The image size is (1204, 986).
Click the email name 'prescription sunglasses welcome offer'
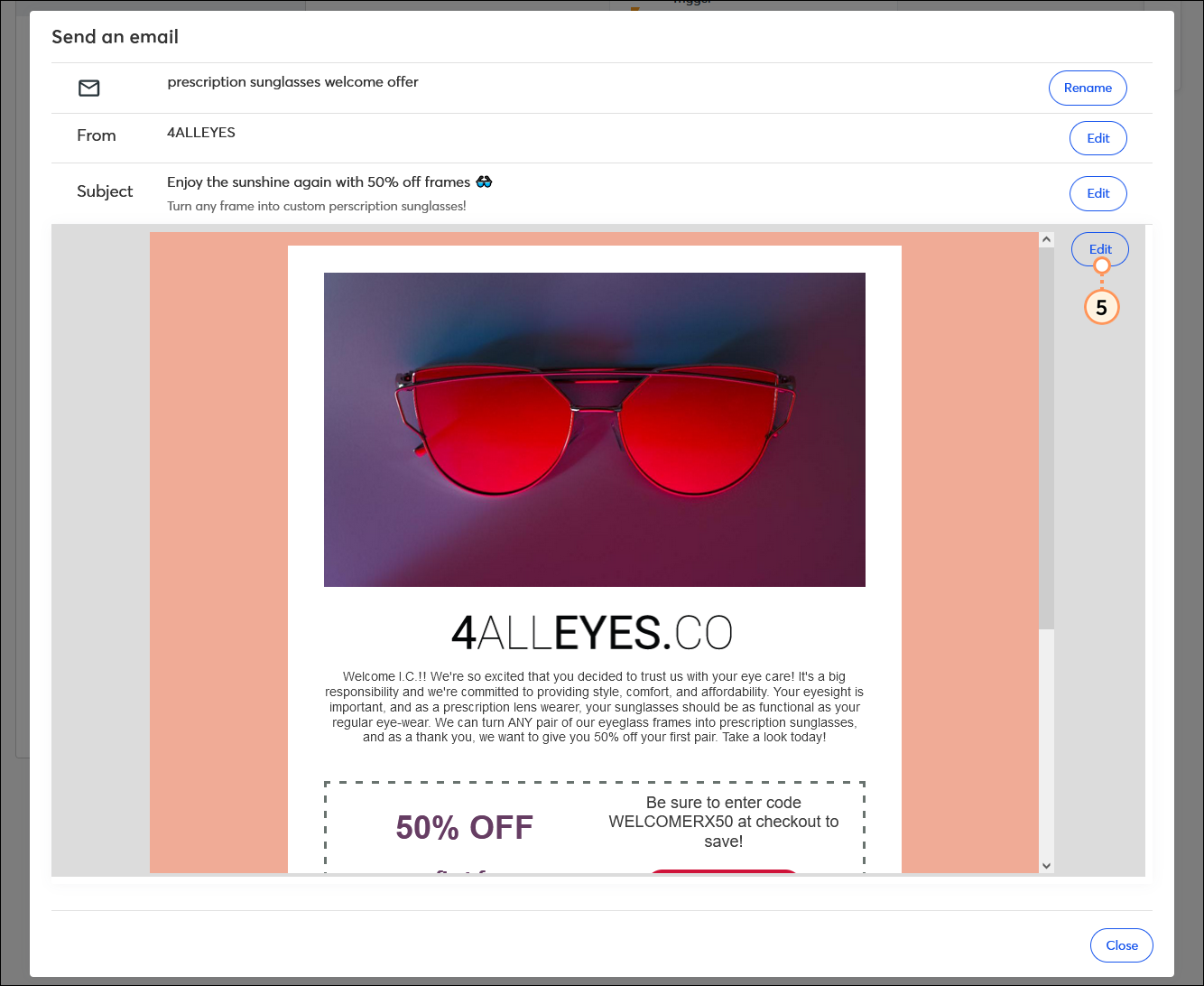click(x=292, y=82)
